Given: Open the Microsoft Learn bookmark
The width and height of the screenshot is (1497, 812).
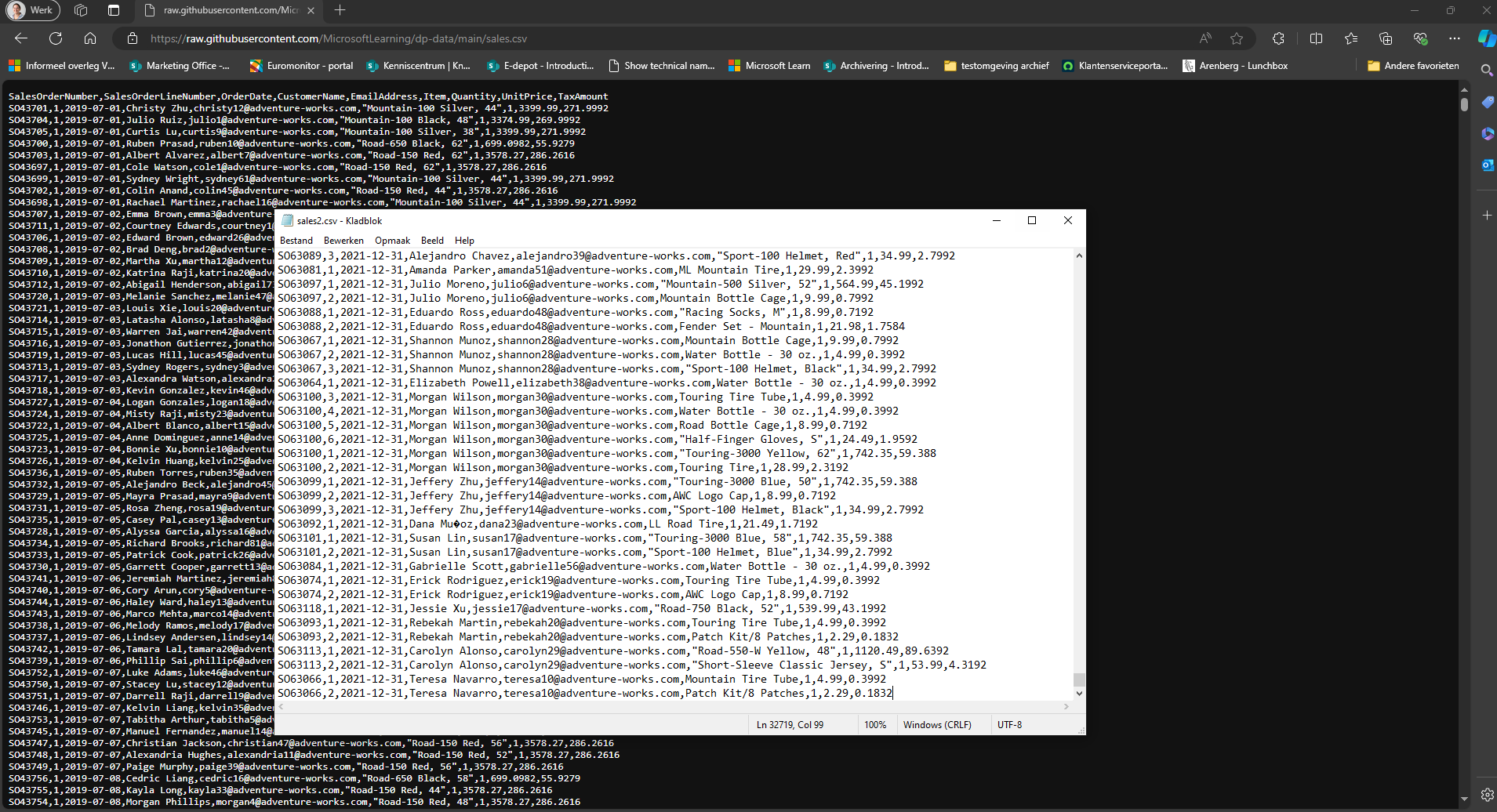Looking at the screenshot, I should tap(769, 66).
